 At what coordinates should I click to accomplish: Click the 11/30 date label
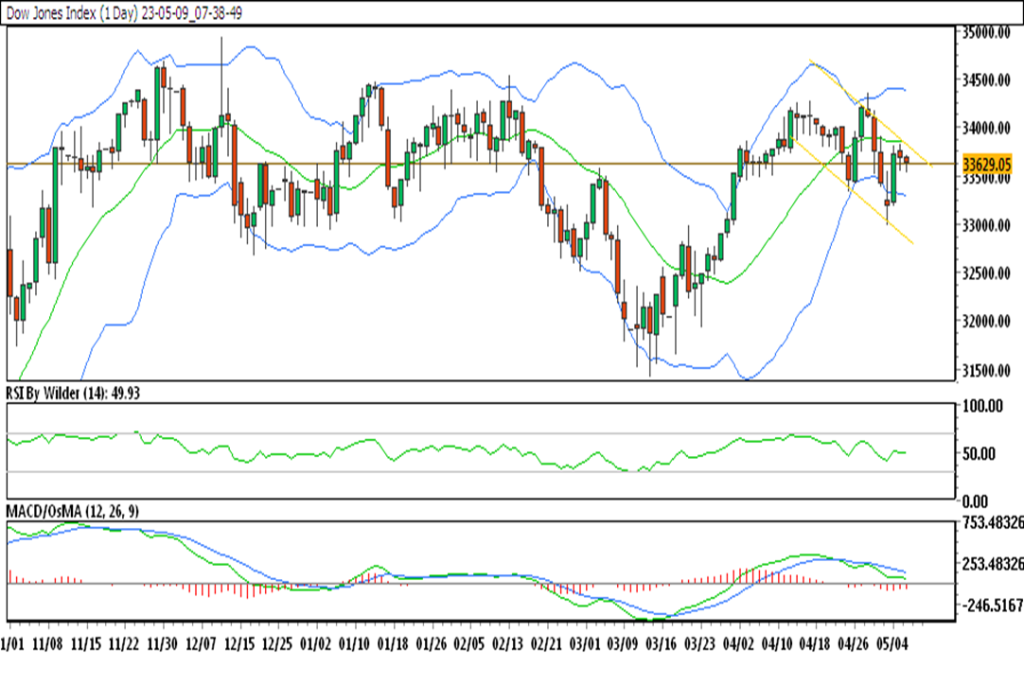(162, 645)
